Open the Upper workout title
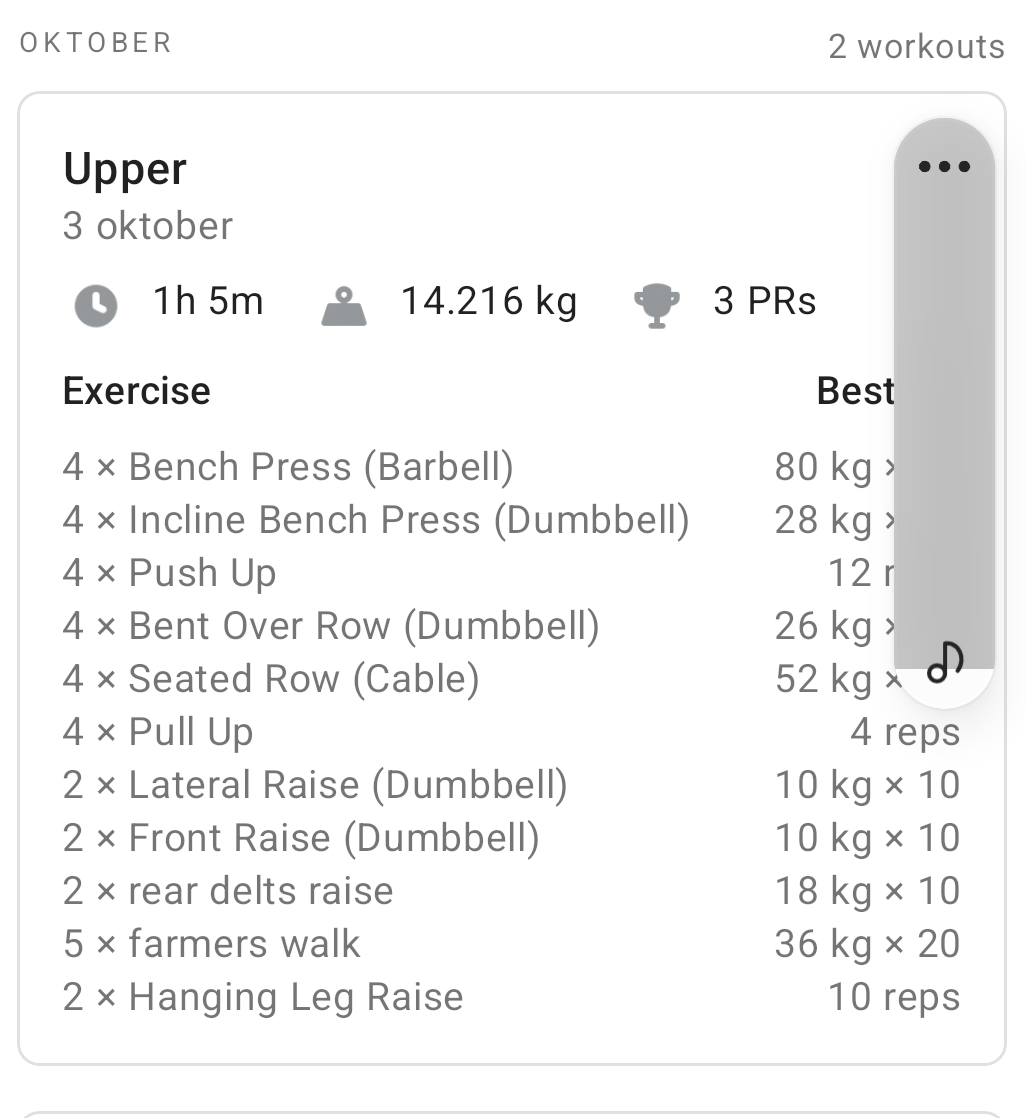The height and width of the screenshot is (1118, 1026). pyautogui.click(x=125, y=169)
